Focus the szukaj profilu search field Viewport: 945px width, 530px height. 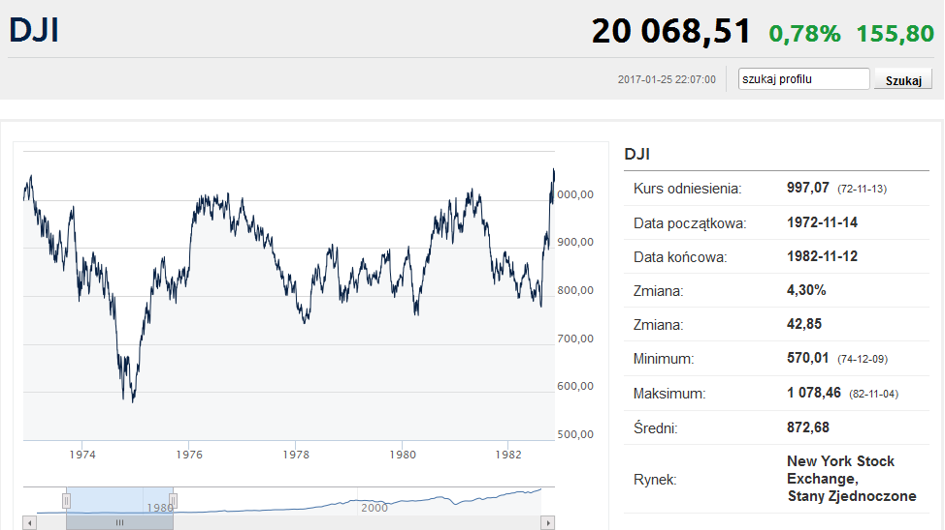pos(803,79)
